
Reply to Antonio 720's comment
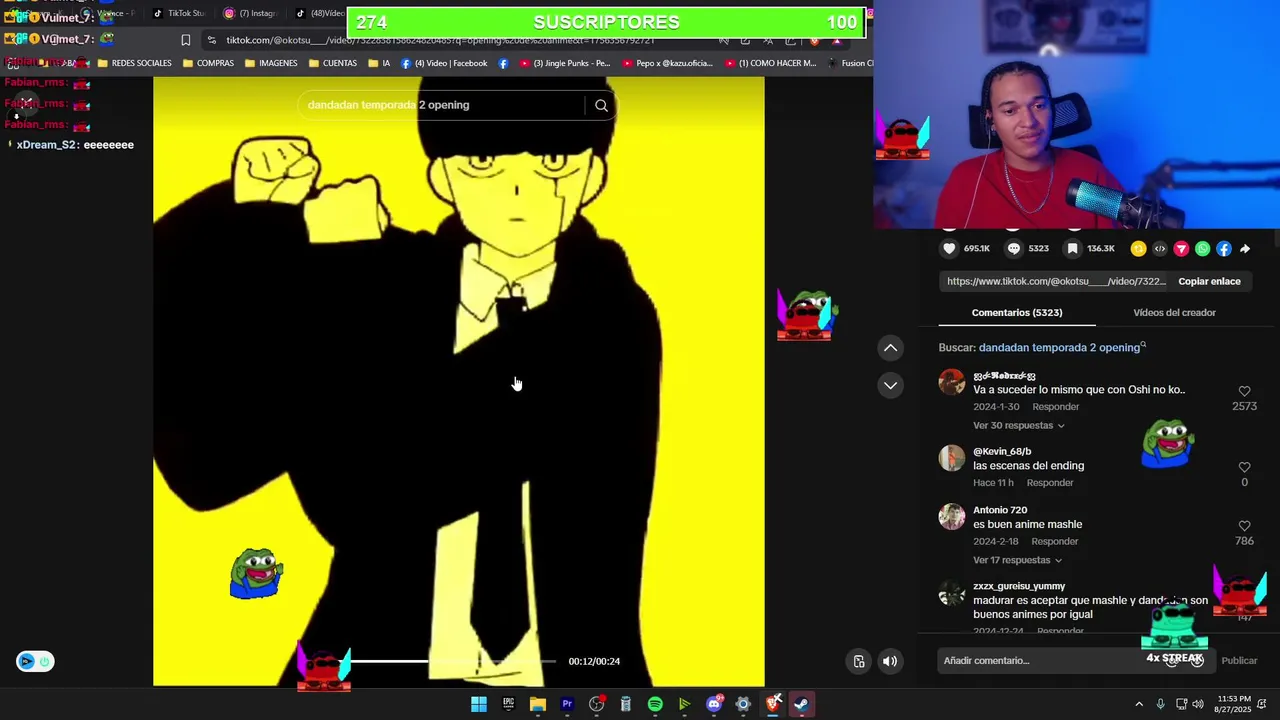pyautogui.click(x=1054, y=541)
